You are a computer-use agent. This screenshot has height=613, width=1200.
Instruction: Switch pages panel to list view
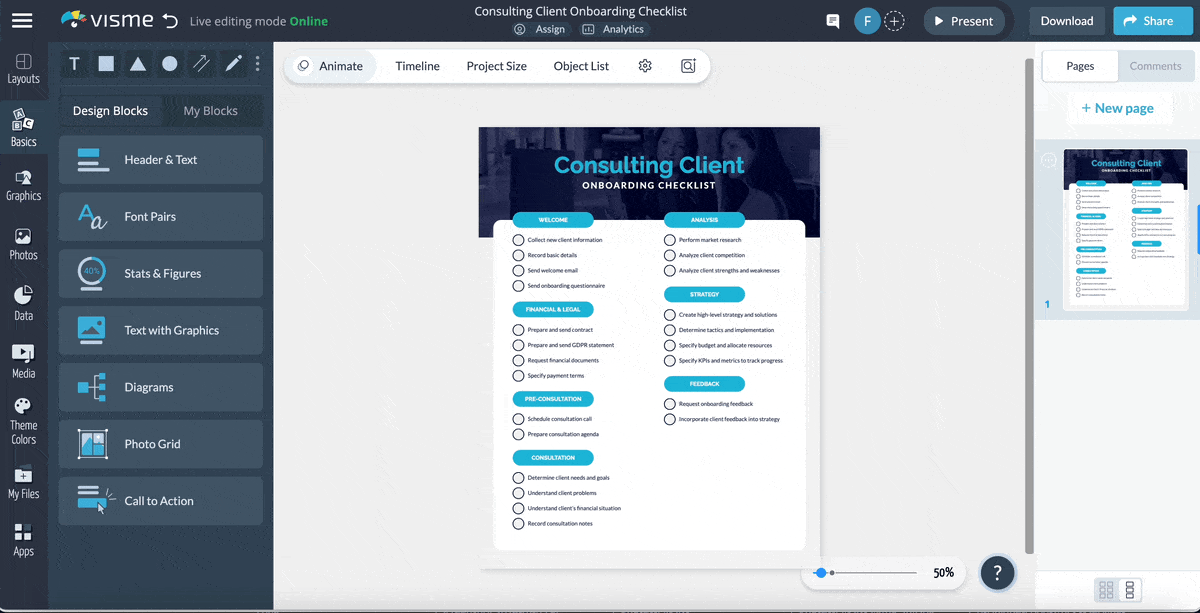click(1130, 590)
